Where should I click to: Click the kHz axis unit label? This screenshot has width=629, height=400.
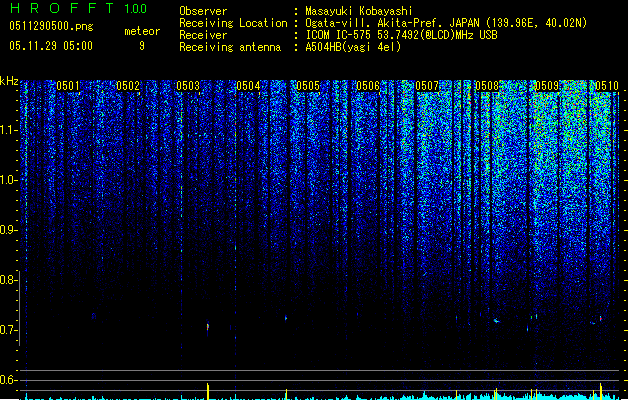click(x=9, y=81)
